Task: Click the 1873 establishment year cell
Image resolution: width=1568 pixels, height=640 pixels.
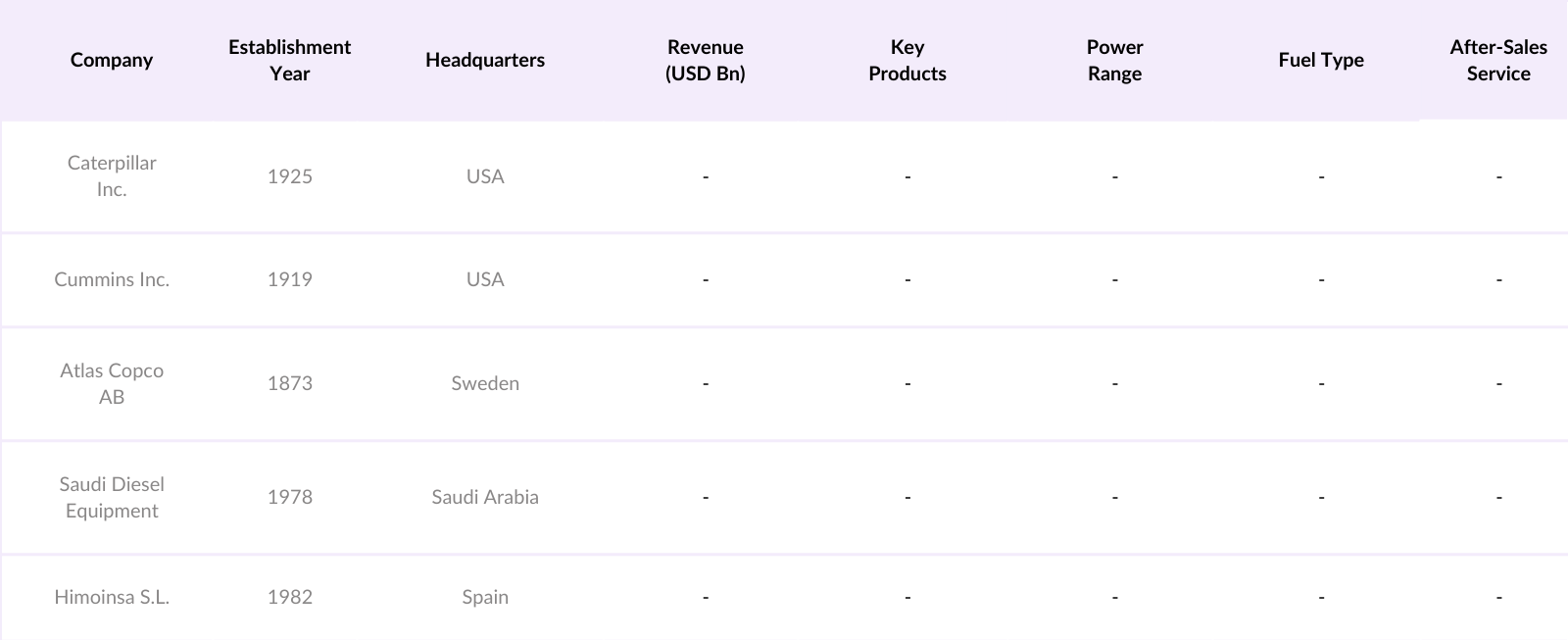Action: click(290, 383)
